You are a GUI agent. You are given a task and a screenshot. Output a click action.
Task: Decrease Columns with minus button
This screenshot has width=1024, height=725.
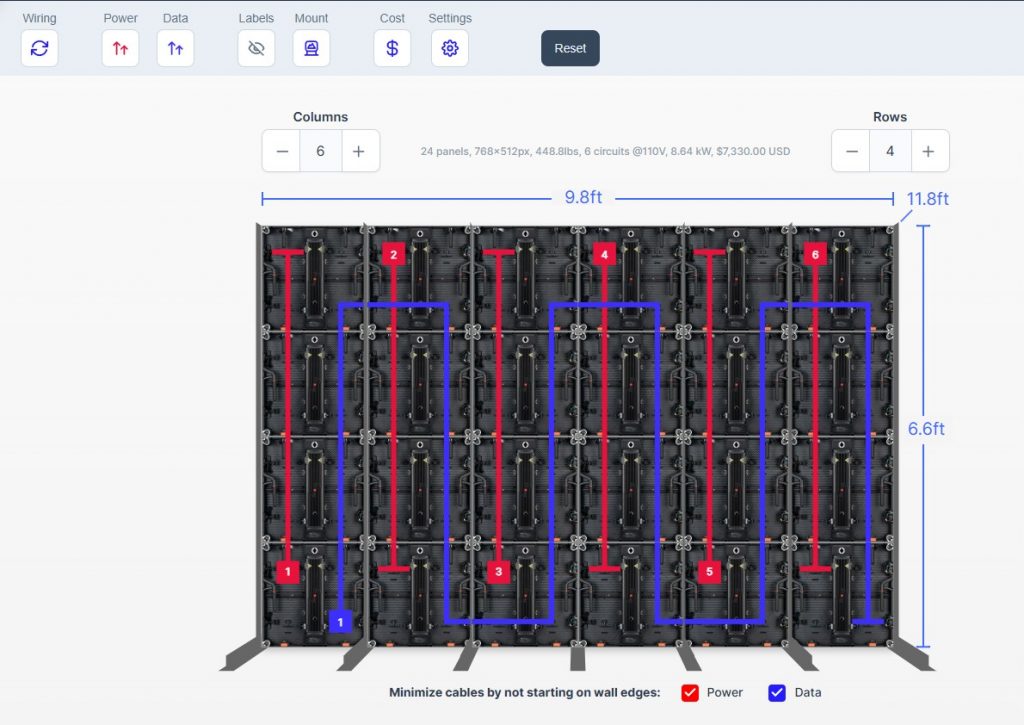(281, 152)
